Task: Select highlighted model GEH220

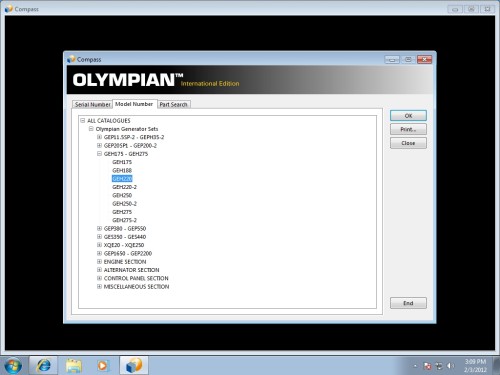Action: [122, 179]
